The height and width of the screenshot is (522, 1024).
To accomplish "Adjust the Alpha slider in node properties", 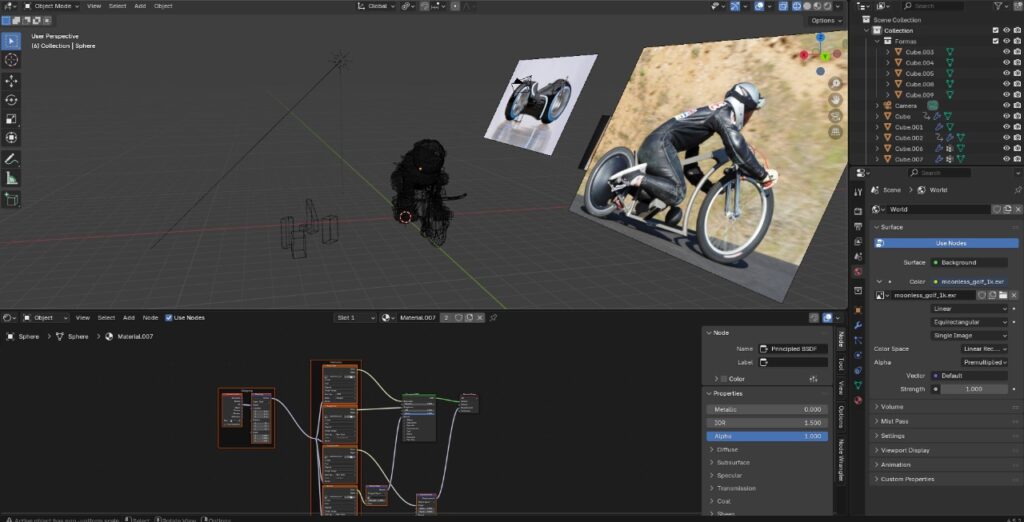I will click(x=767, y=436).
